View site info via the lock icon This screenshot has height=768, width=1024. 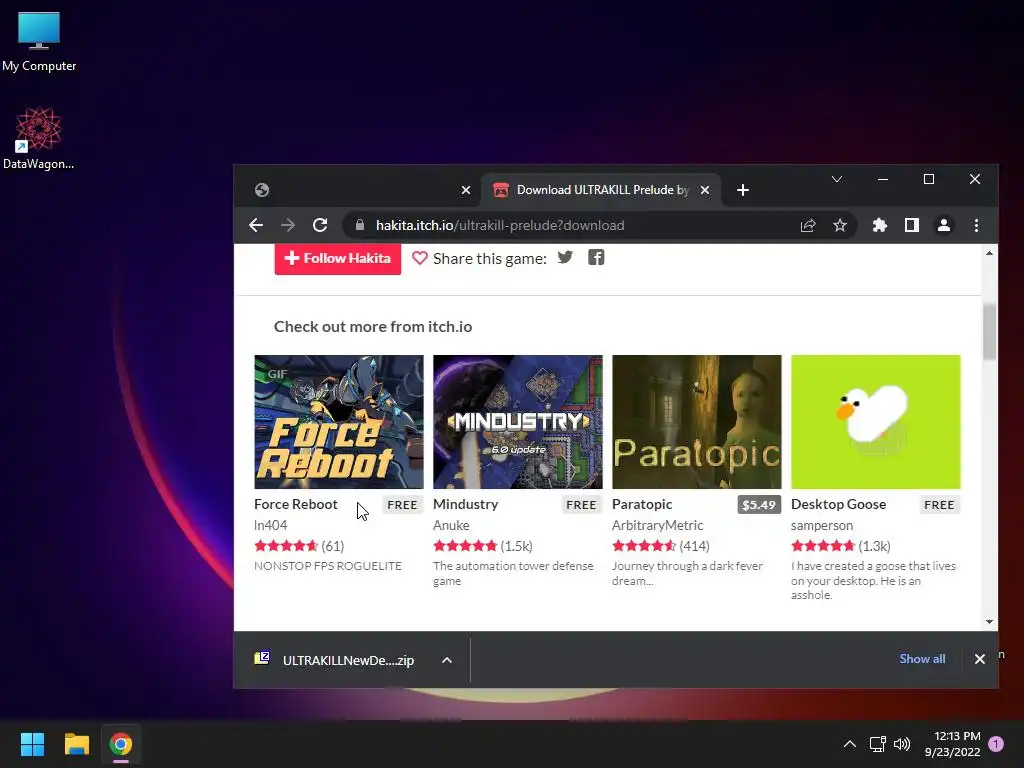tap(359, 225)
